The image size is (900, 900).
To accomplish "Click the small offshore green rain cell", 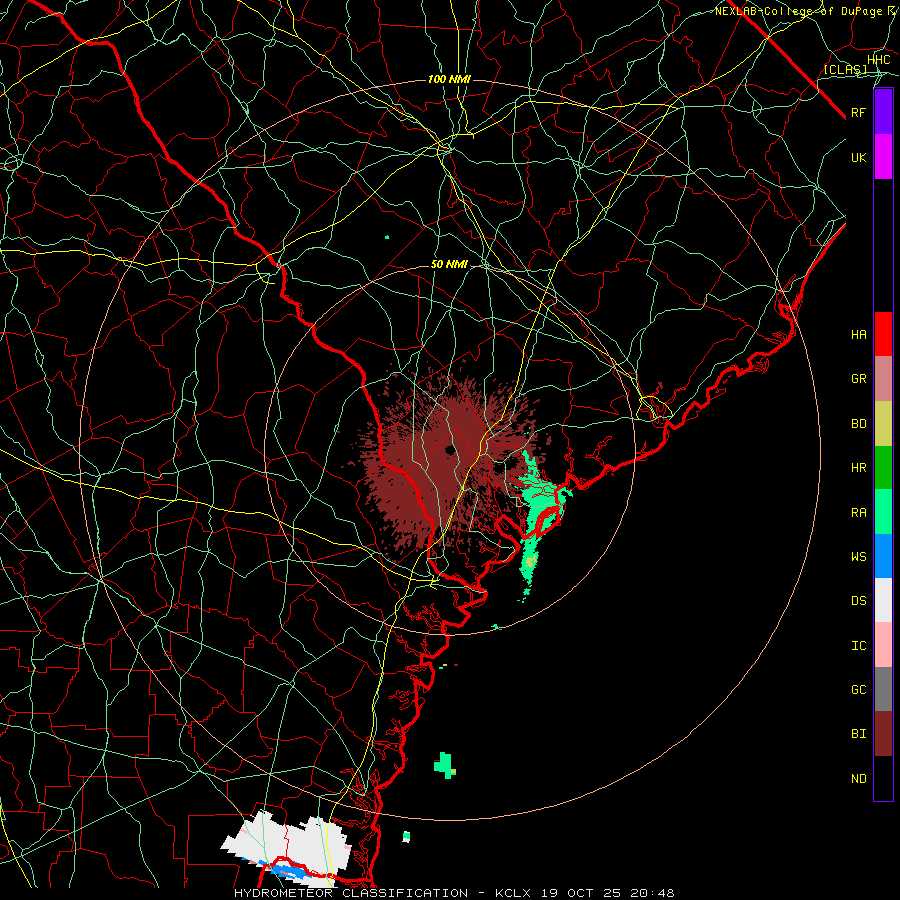I will 444,765.
